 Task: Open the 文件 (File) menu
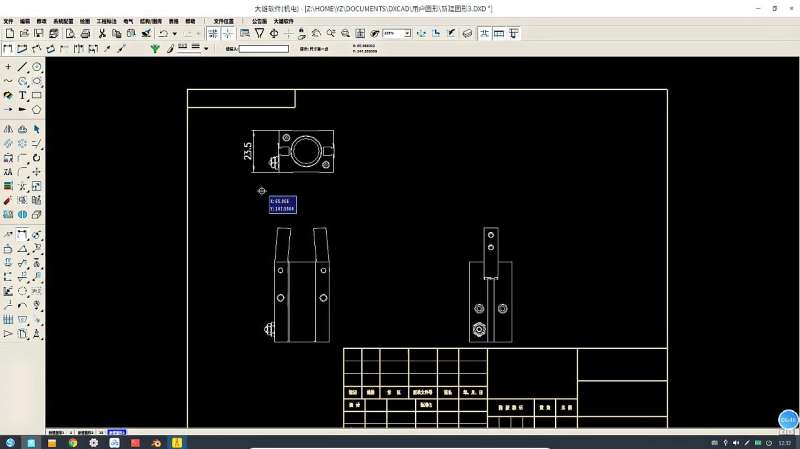point(9,20)
